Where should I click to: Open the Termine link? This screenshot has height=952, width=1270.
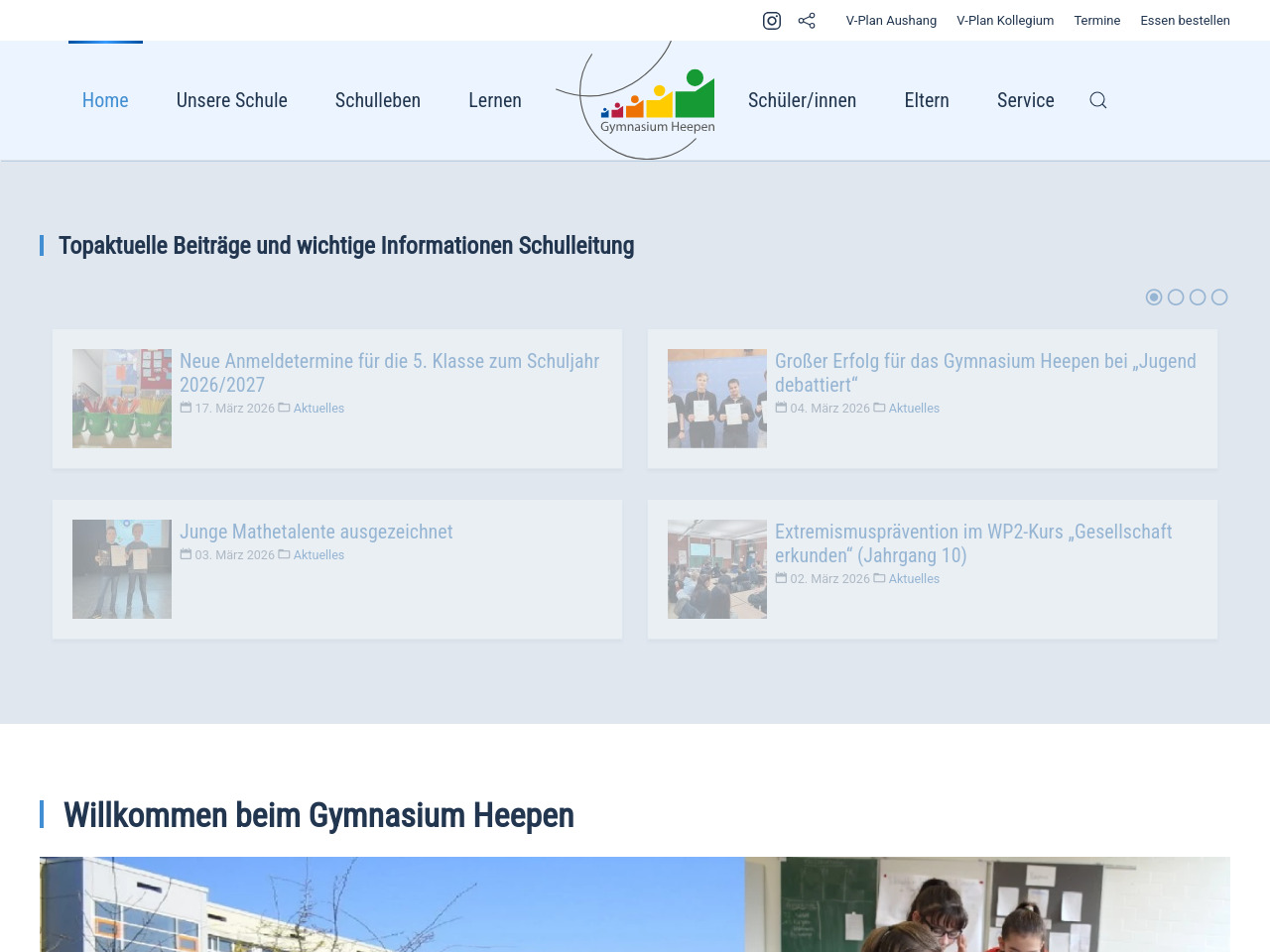(x=1096, y=21)
